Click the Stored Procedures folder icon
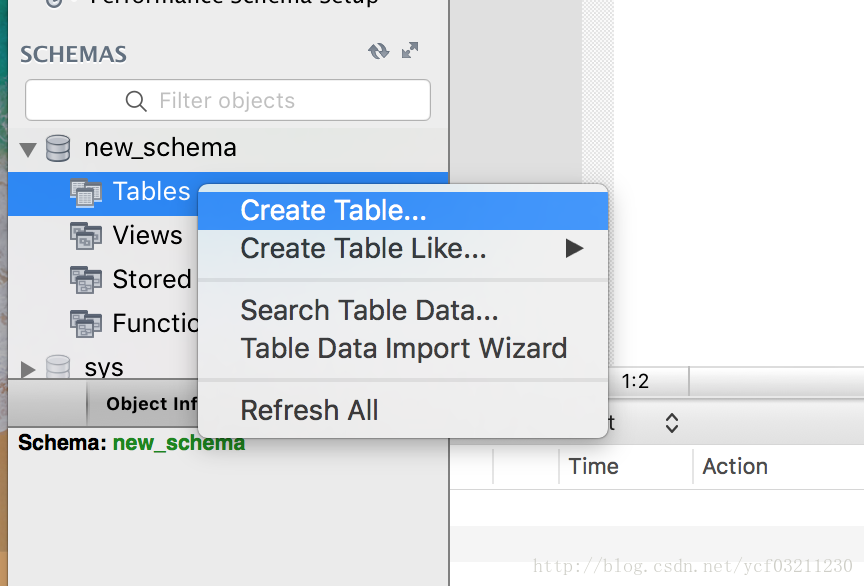Viewport: 864px width, 586px height. 85,279
